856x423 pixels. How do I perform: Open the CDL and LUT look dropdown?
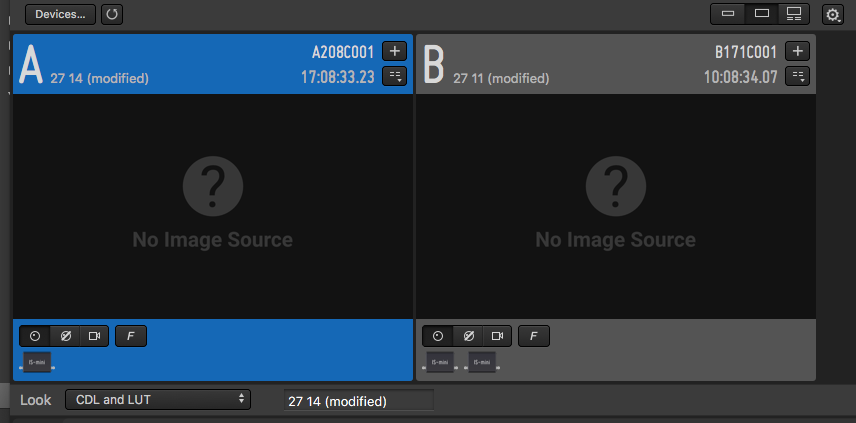point(158,400)
